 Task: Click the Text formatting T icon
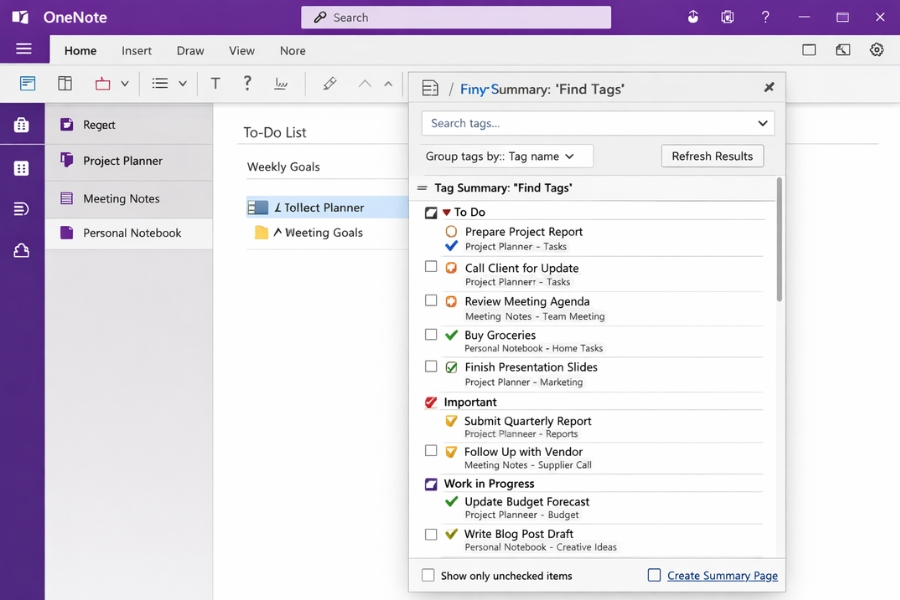(215, 84)
